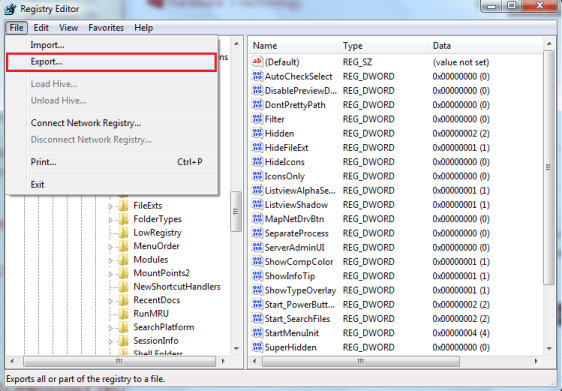The image size is (562, 391).
Task: Click the FileExts folder icon
Action: [x=123, y=205]
